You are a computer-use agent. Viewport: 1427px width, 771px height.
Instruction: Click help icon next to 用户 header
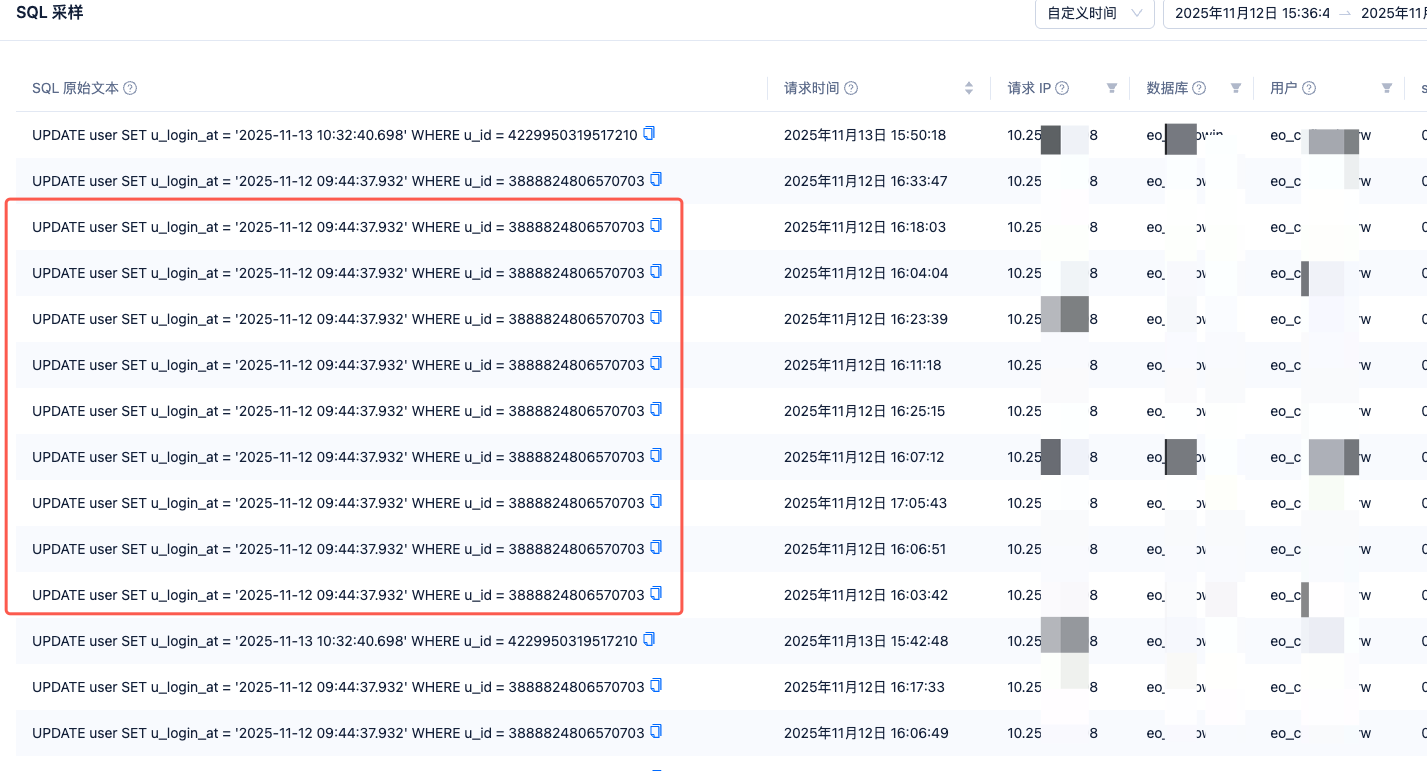(x=1309, y=88)
